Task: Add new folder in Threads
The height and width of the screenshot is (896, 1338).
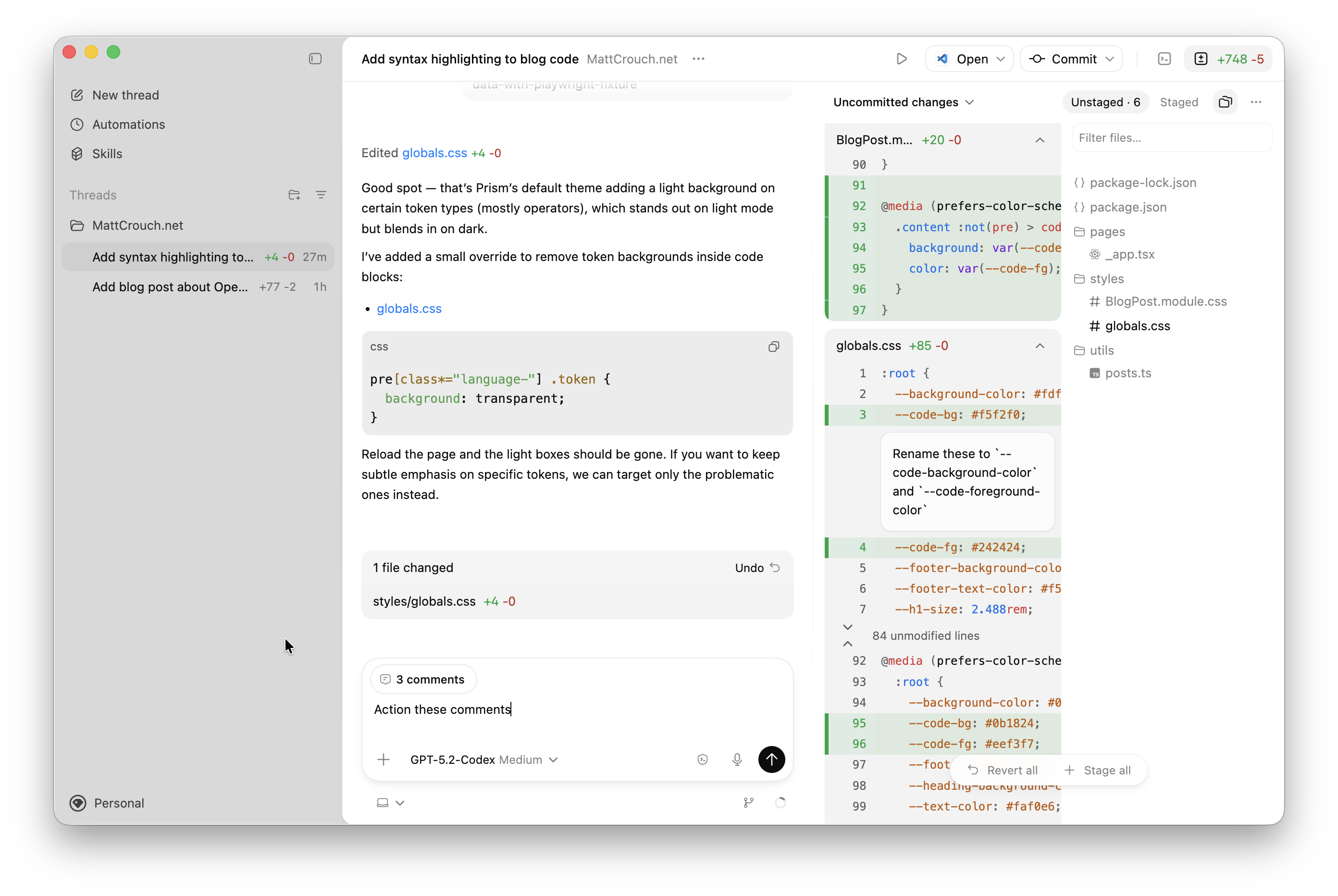Action: tap(294, 195)
